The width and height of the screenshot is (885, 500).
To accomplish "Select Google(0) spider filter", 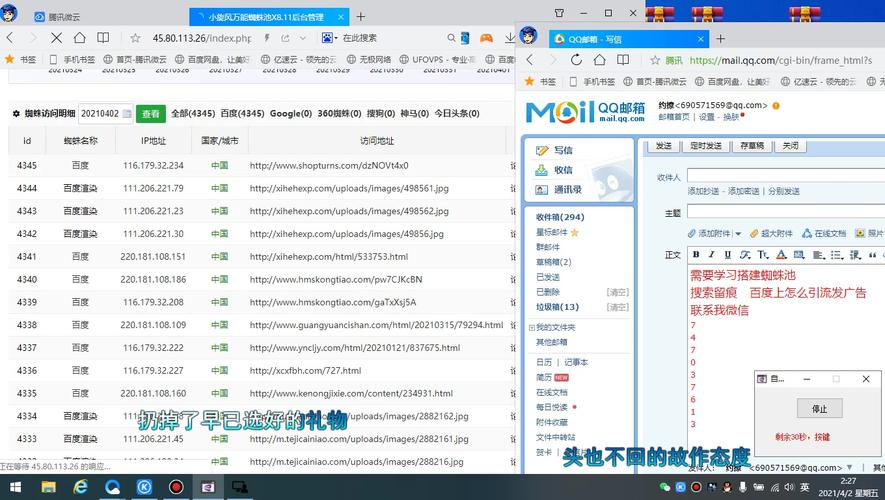I will click(291, 113).
